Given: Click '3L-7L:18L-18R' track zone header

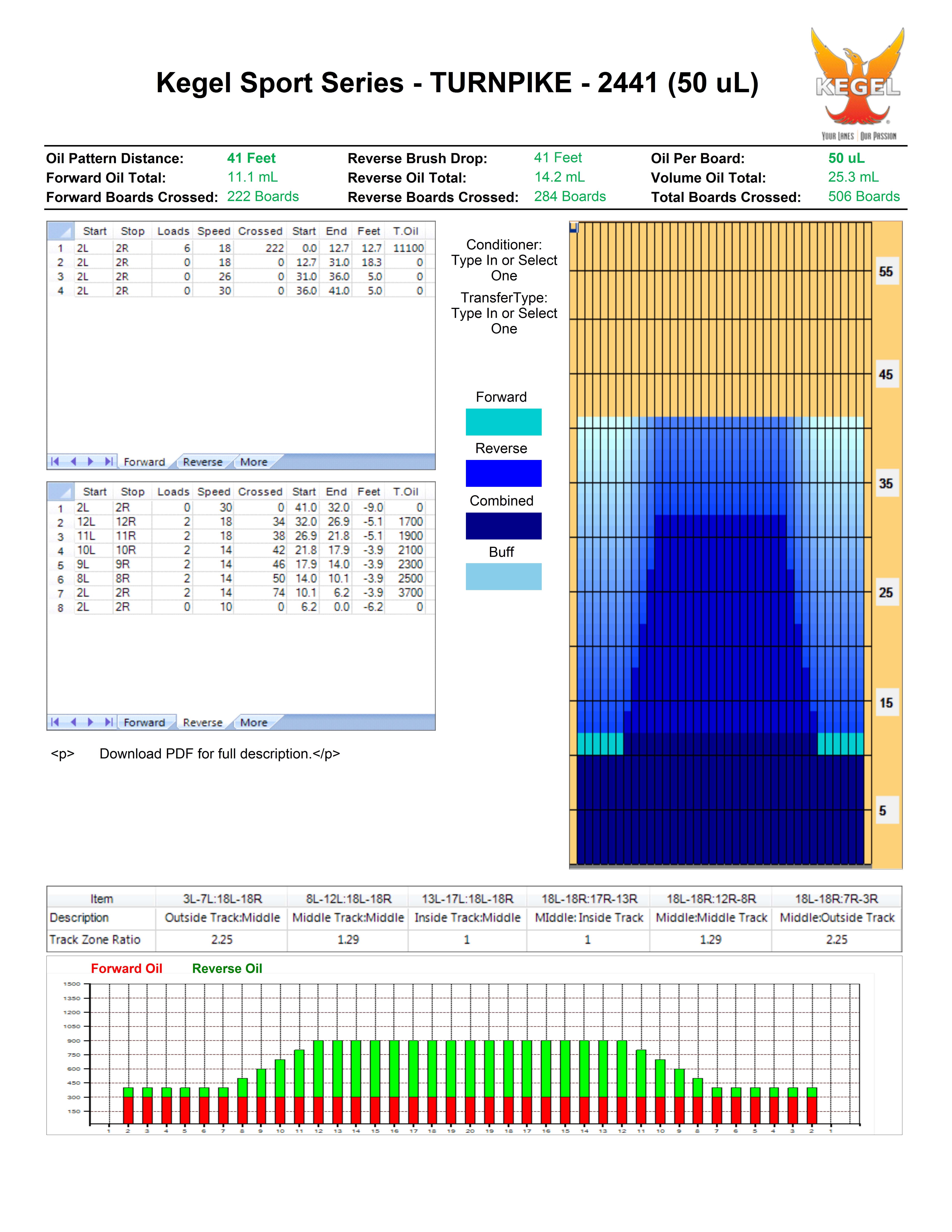Looking at the screenshot, I should pyautogui.click(x=222, y=899).
